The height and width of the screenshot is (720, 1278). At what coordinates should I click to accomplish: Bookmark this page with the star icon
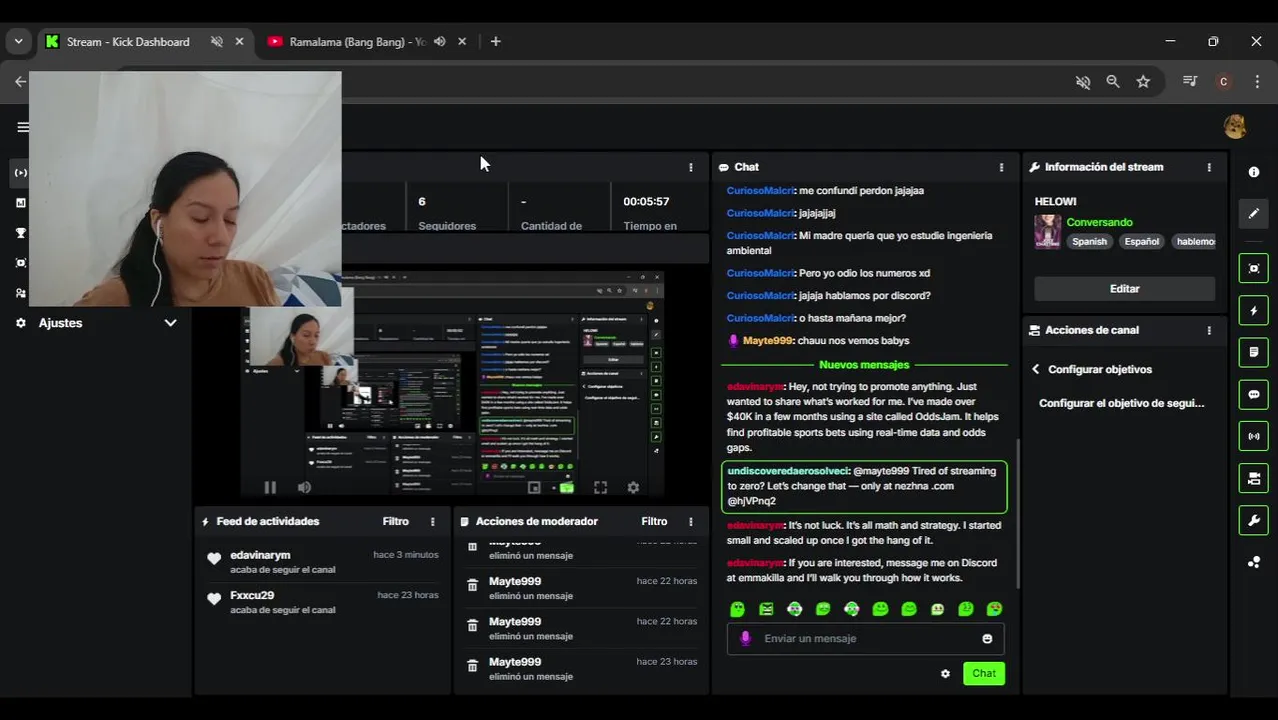1143,82
